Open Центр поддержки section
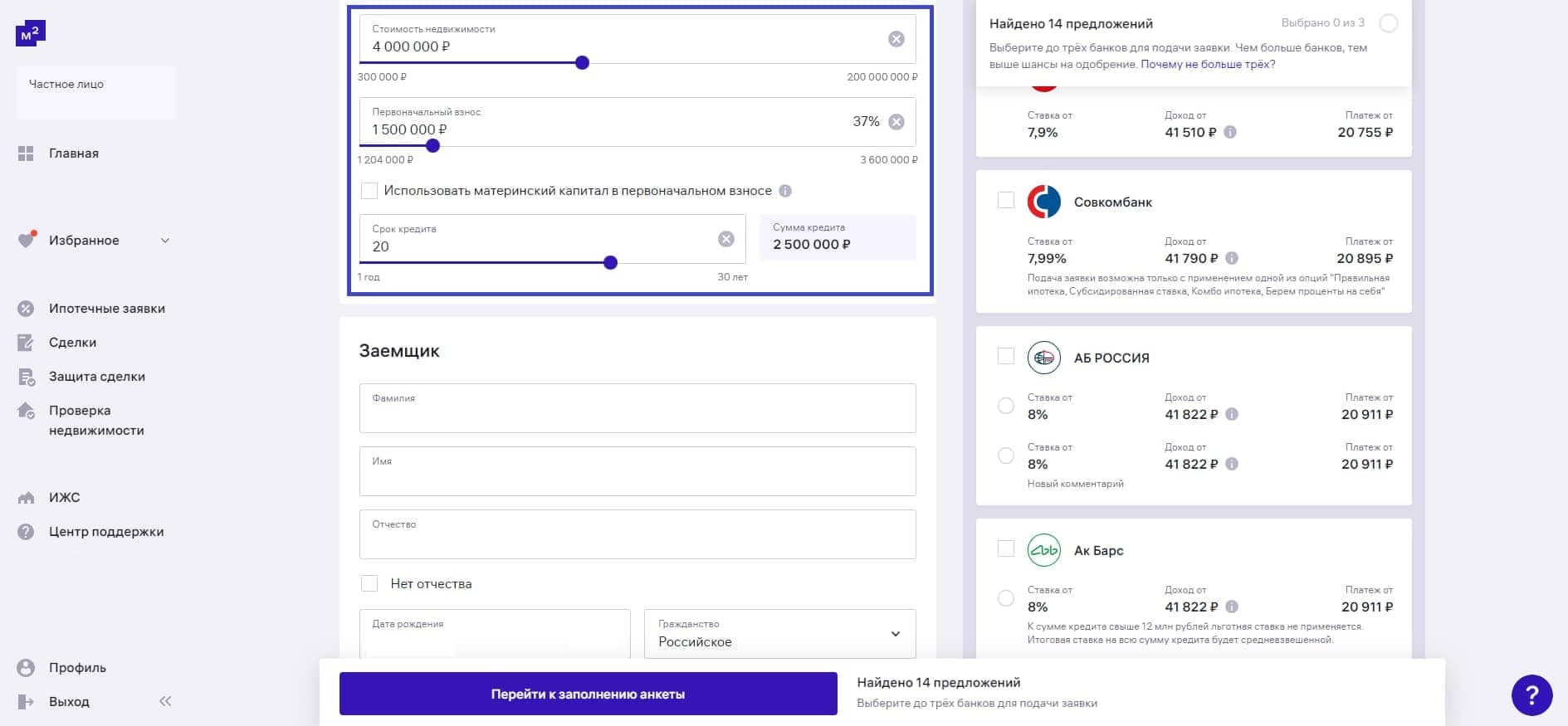The height and width of the screenshot is (726, 1568). [x=106, y=532]
